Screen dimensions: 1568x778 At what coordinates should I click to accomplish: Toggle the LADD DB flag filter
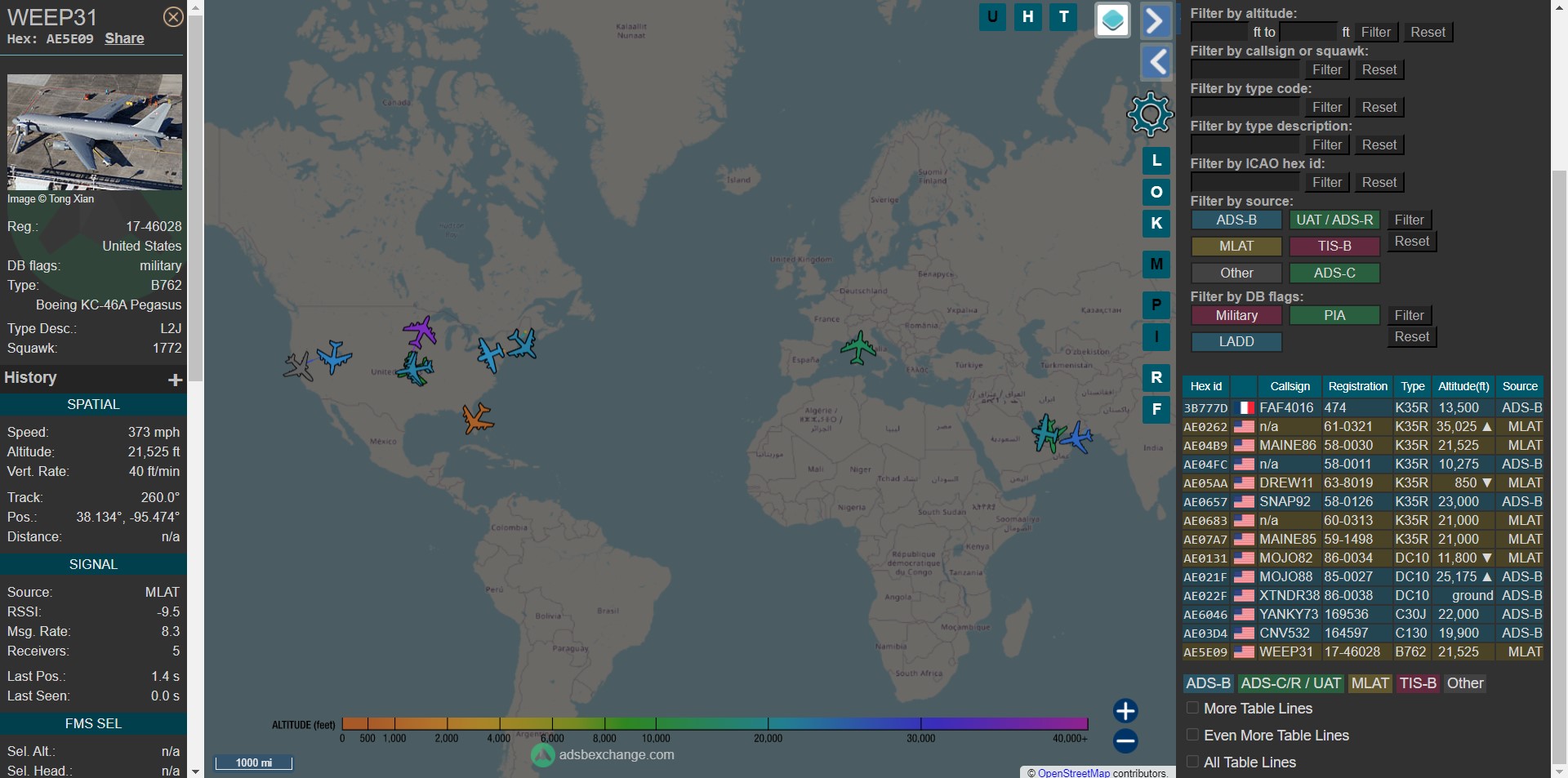coord(1236,342)
